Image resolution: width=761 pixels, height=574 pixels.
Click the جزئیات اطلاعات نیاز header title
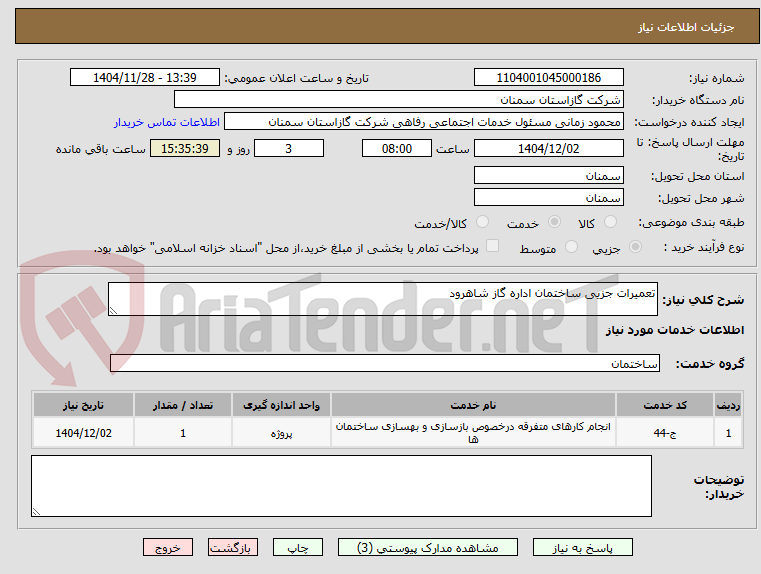[x=686, y=27]
